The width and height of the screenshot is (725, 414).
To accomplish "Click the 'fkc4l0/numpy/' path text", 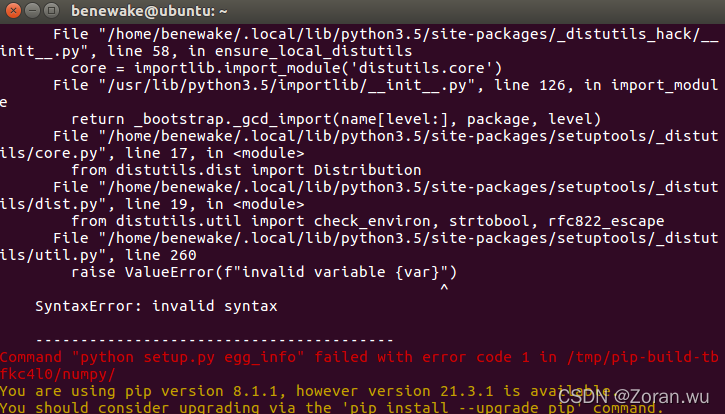I will point(58,374).
